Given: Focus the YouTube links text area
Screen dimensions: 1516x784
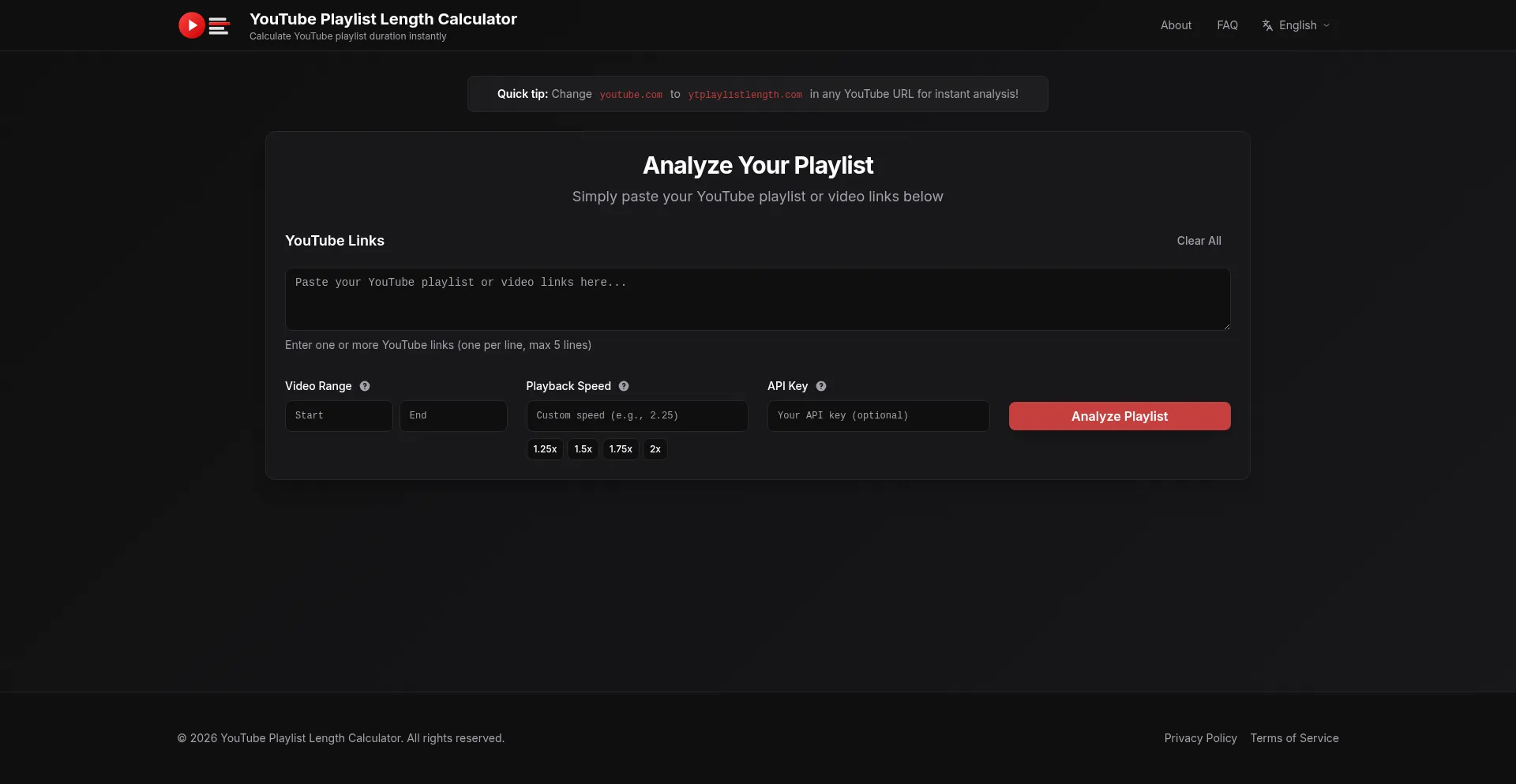Looking at the screenshot, I should tap(757, 299).
